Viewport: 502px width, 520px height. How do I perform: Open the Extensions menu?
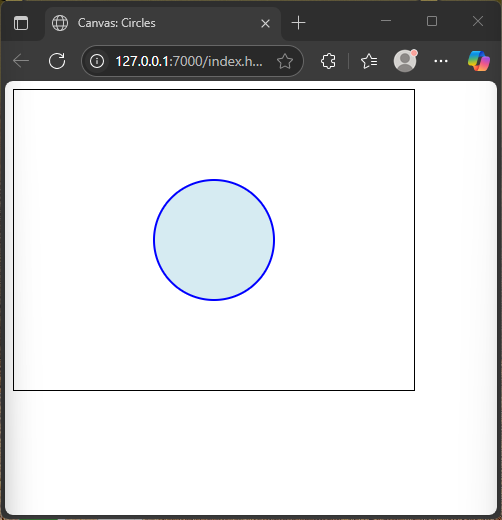pos(328,61)
